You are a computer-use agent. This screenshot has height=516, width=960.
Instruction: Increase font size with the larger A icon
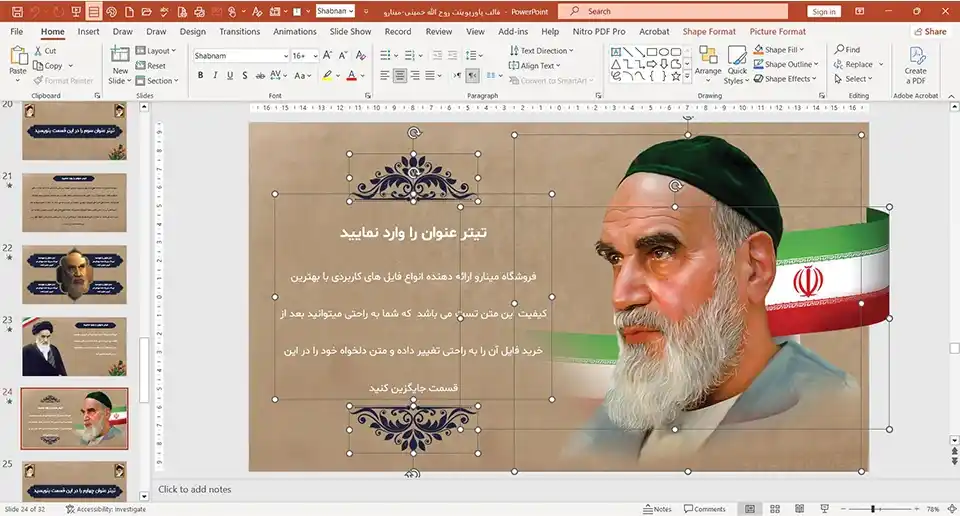(x=328, y=56)
